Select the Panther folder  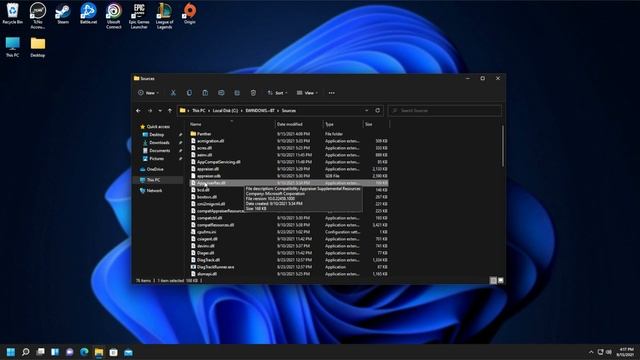289,134
